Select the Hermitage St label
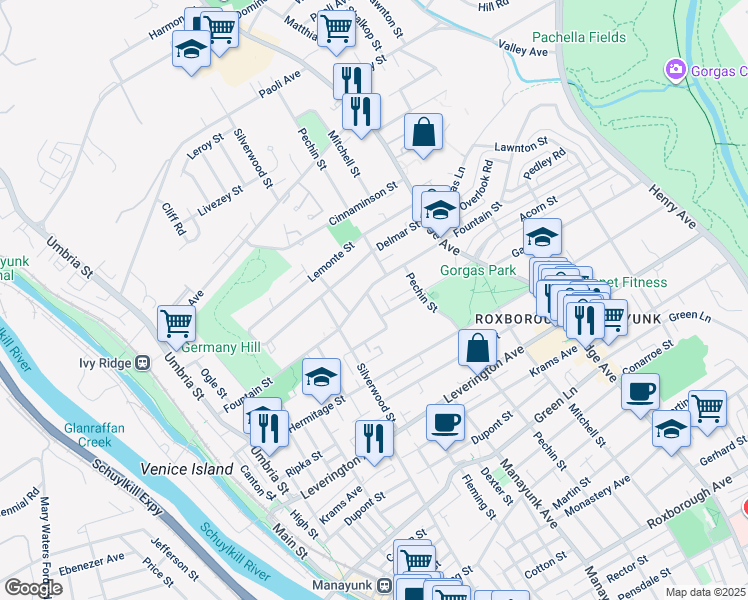 [x=317, y=414]
